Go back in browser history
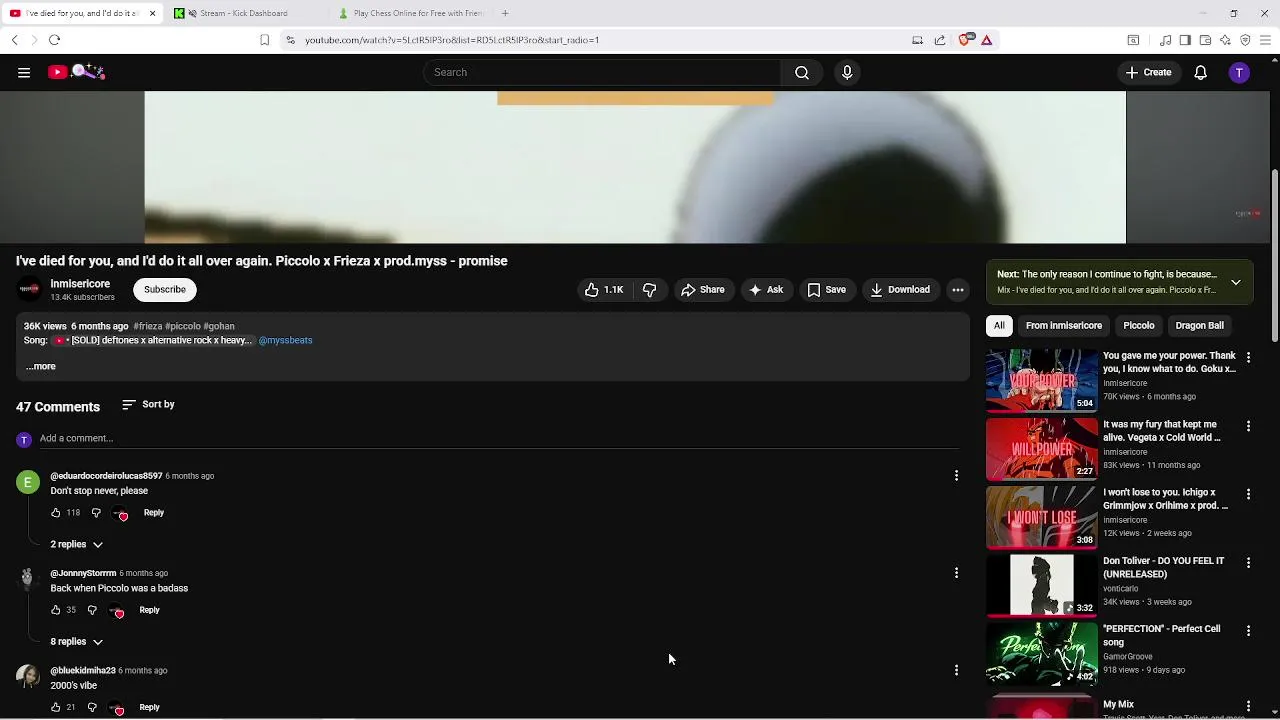The height and width of the screenshot is (720, 1280). (x=14, y=40)
